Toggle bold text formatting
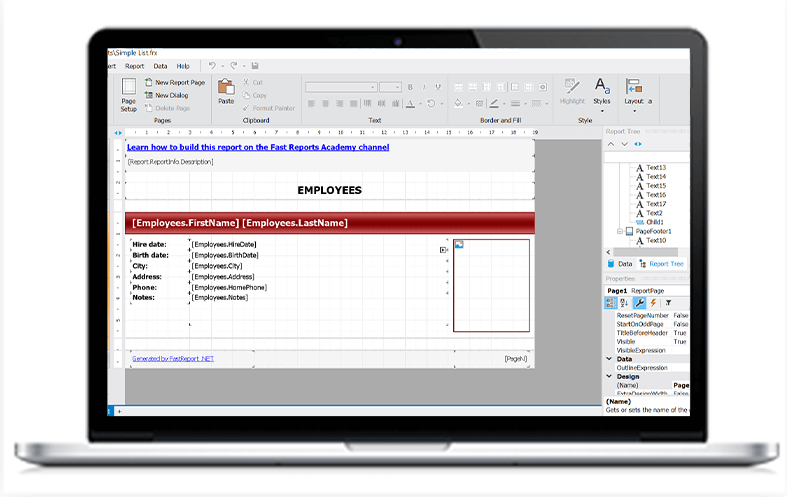787x497 pixels. [410, 87]
